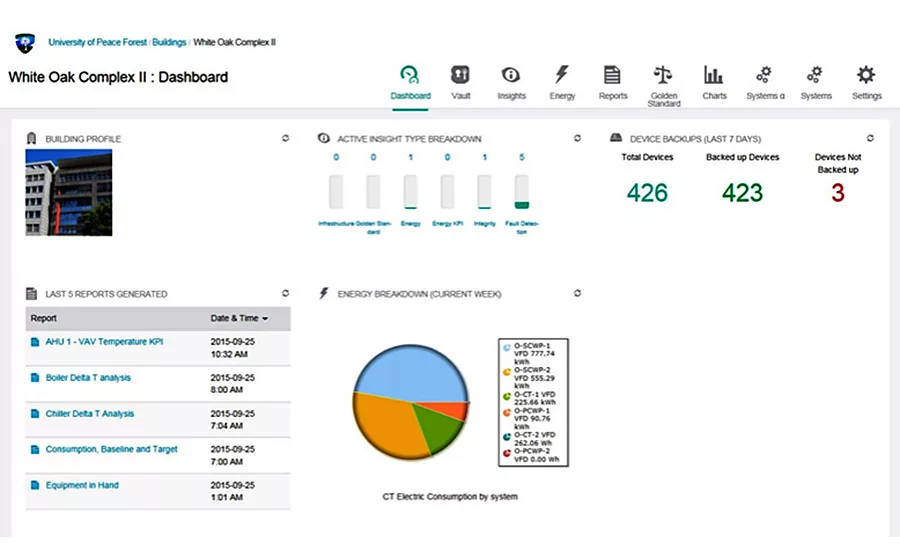Open Chiller Delta T Analysis report
This screenshot has width=900, height=550.
pos(90,413)
